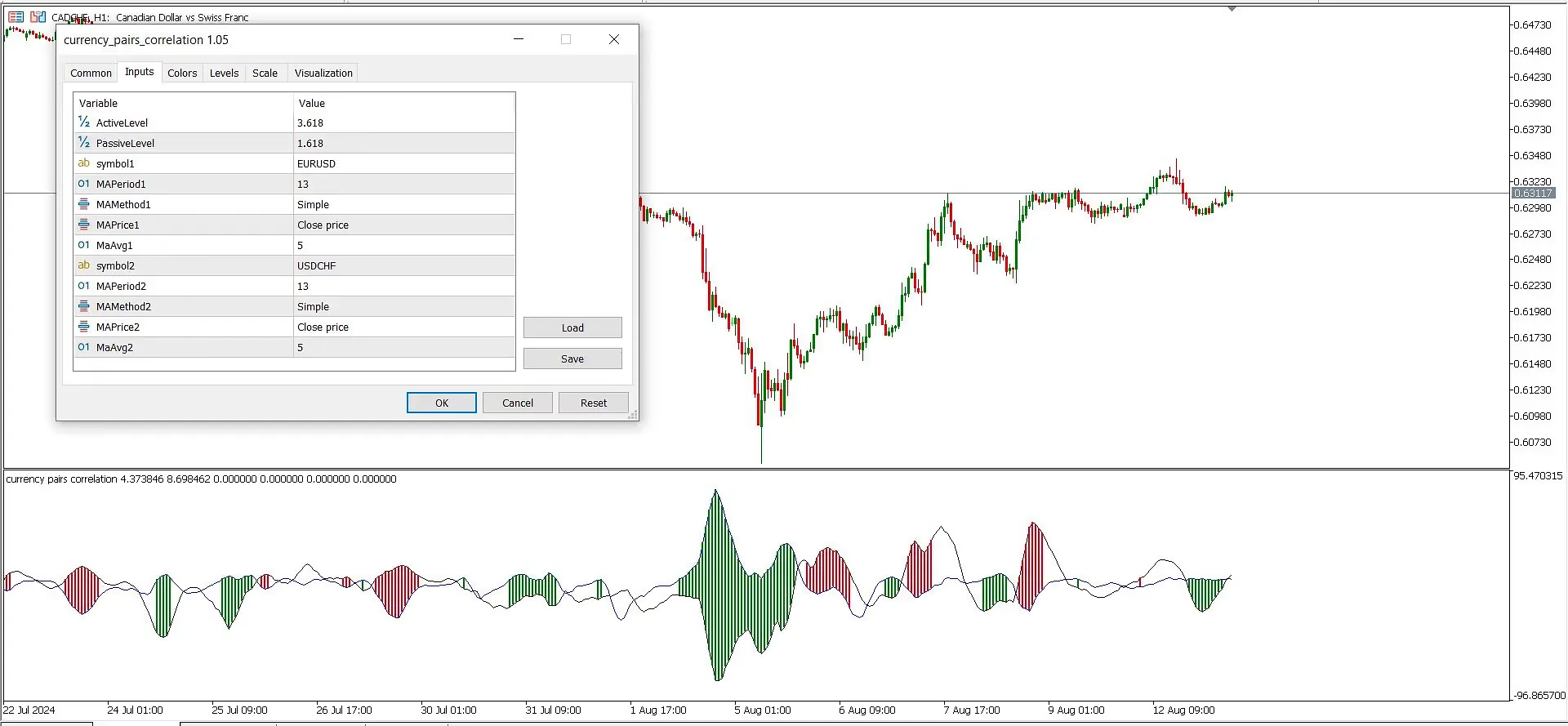Open the Colors tab

pyautogui.click(x=182, y=73)
